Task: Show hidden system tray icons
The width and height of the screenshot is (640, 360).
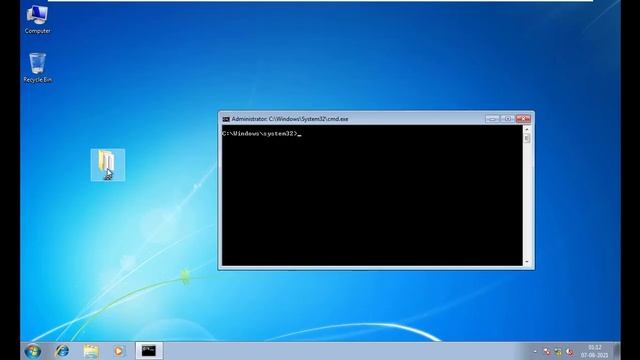Action: click(x=535, y=351)
